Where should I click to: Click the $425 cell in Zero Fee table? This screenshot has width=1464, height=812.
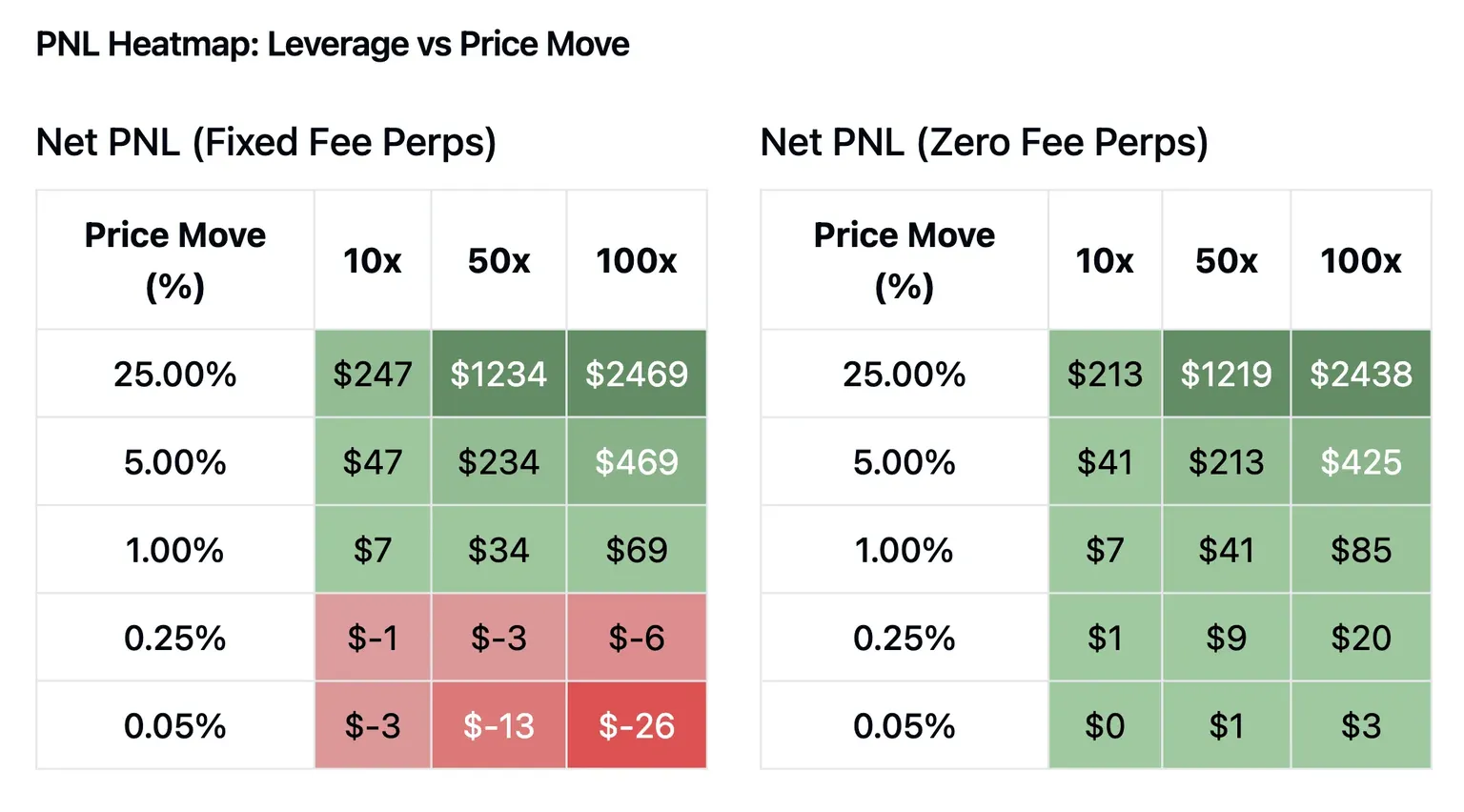point(1361,462)
